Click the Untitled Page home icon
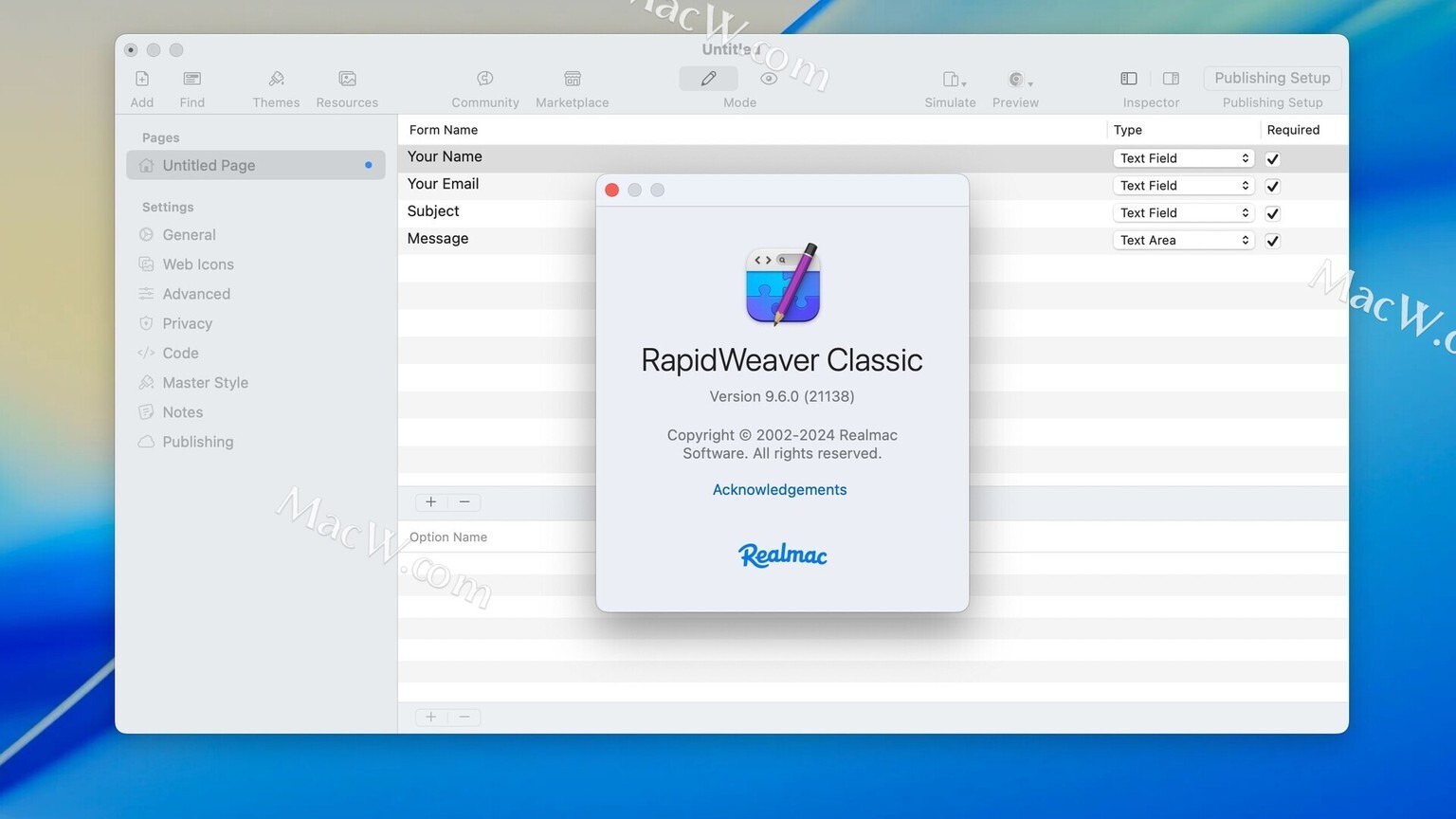Viewport: 1456px width, 819px height. (146, 165)
